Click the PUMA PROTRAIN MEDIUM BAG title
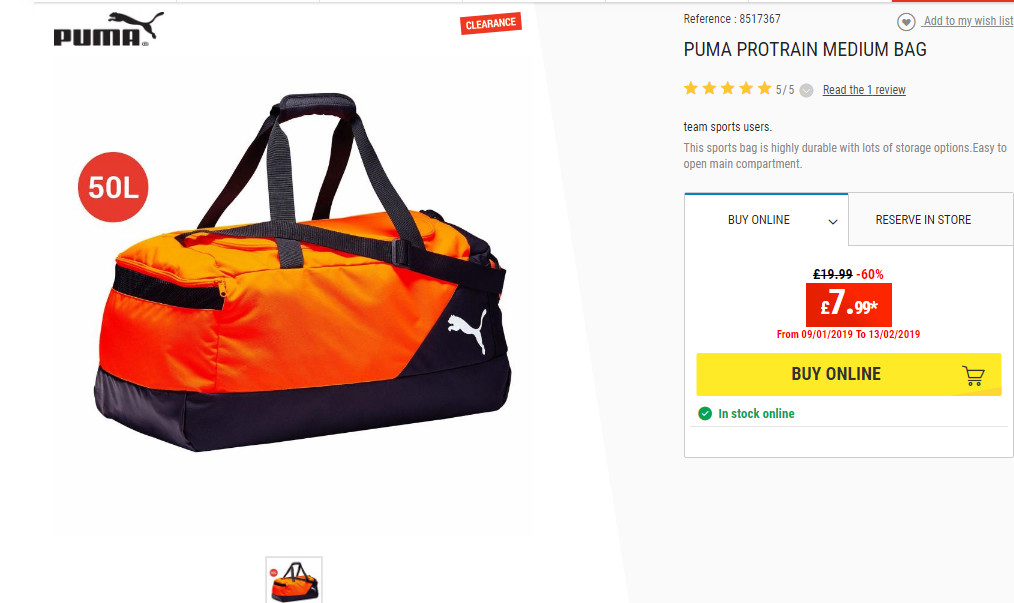Screen dimensions: 1014x603 click(805, 50)
